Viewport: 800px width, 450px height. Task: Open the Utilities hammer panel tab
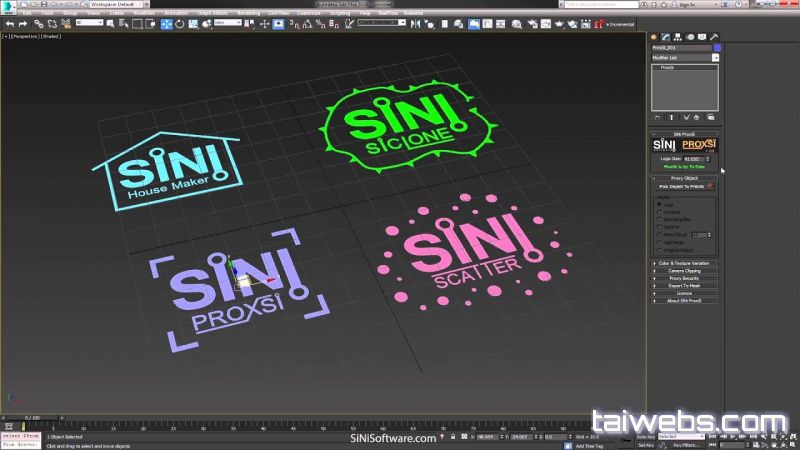[714, 37]
